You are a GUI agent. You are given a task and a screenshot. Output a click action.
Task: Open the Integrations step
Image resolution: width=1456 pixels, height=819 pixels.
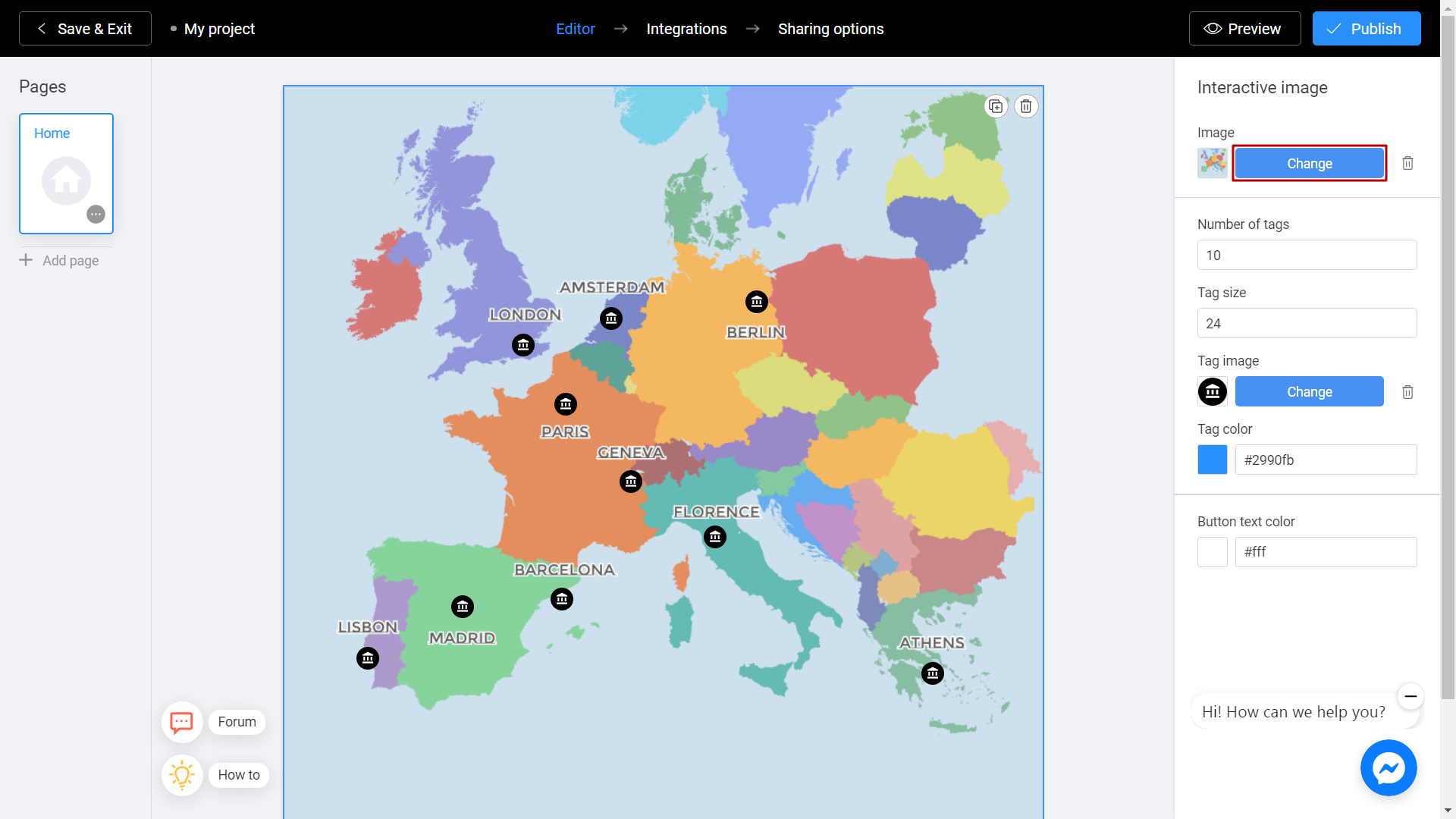click(687, 28)
